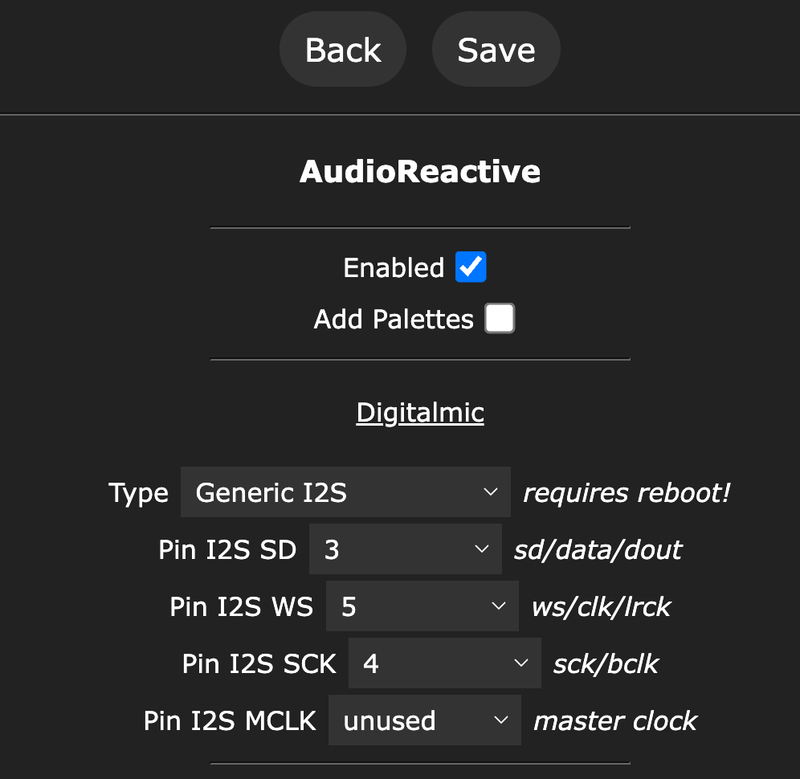Click the "requires reboot!" note
The height and width of the screenshot is (779, 800).
(x=627, y=492)
